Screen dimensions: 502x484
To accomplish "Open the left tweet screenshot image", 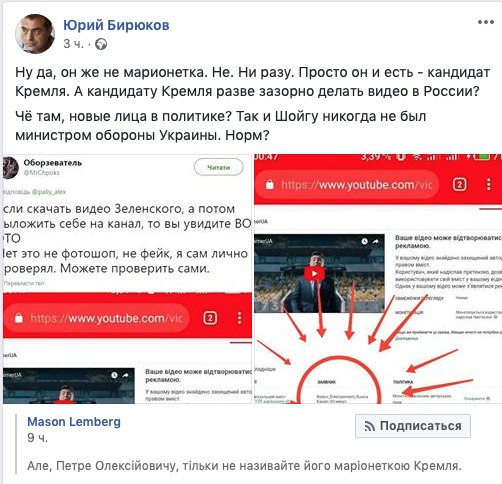I will pos(127,279).
